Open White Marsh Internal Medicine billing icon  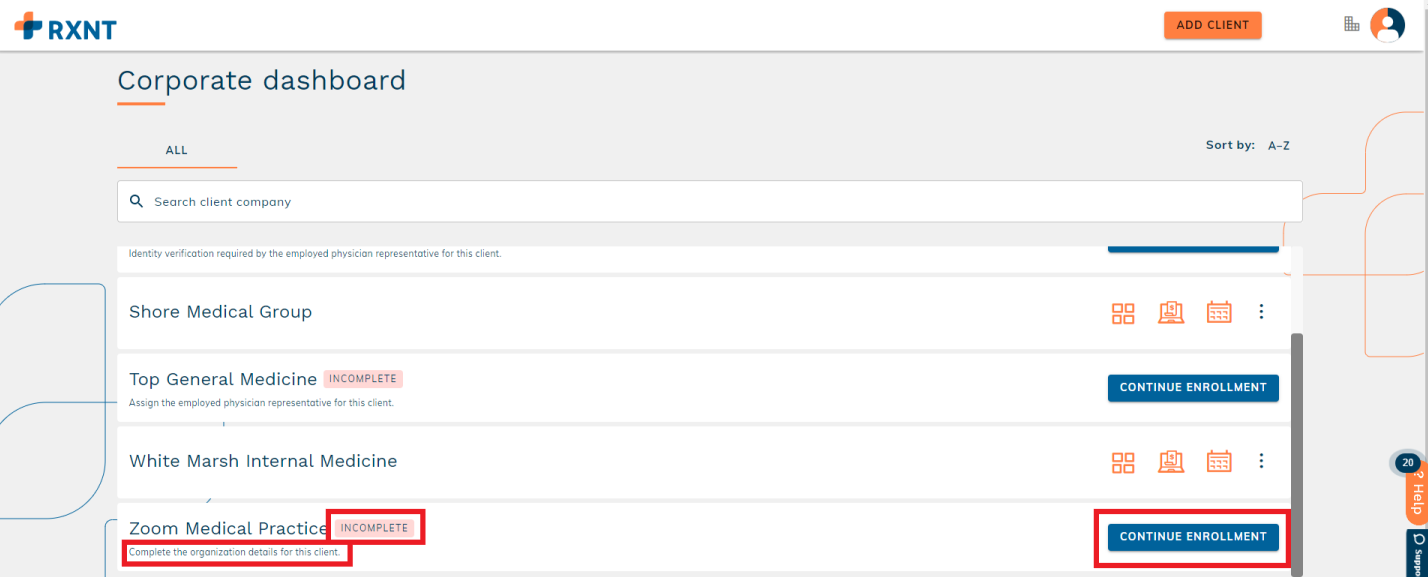click(x=1171, y=462)
